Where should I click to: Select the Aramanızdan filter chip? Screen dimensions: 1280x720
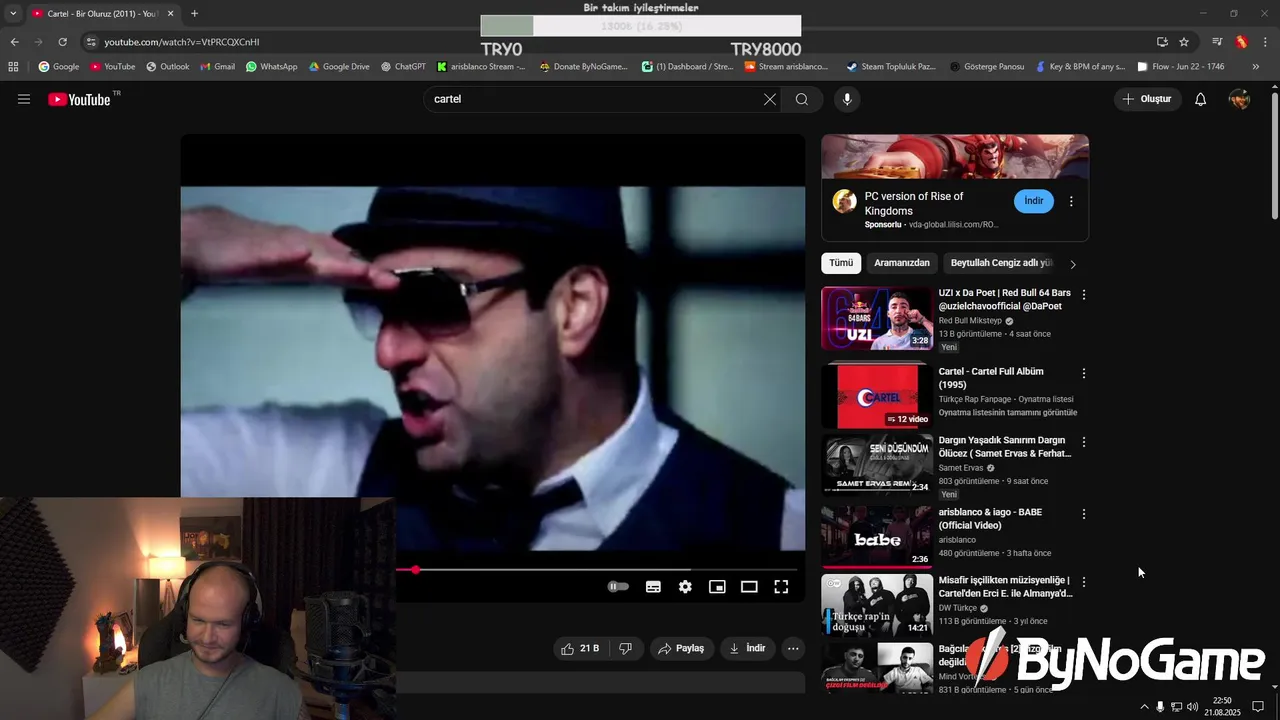click(x=902, y=263)
